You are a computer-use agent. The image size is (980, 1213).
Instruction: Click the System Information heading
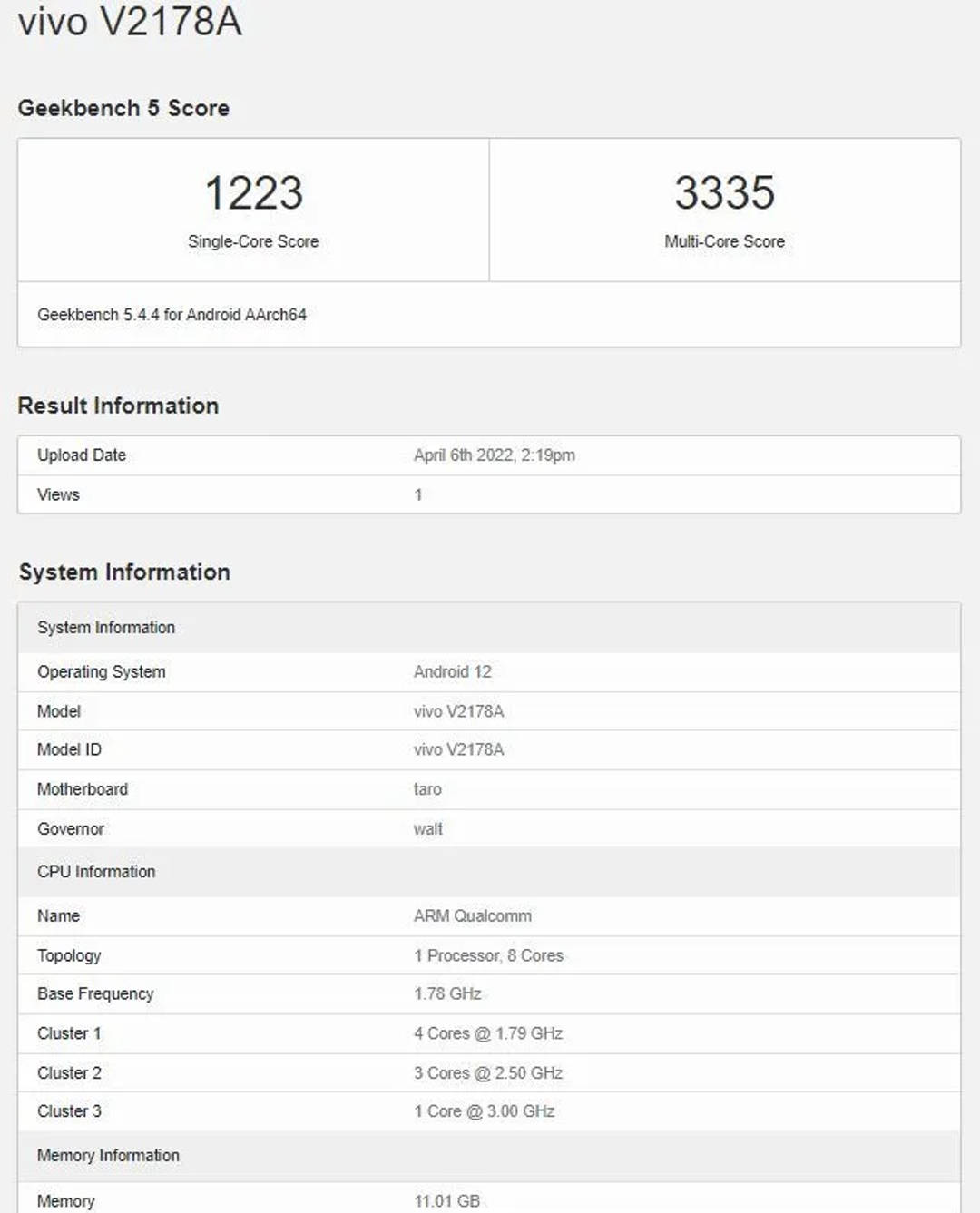click(124, 572)
